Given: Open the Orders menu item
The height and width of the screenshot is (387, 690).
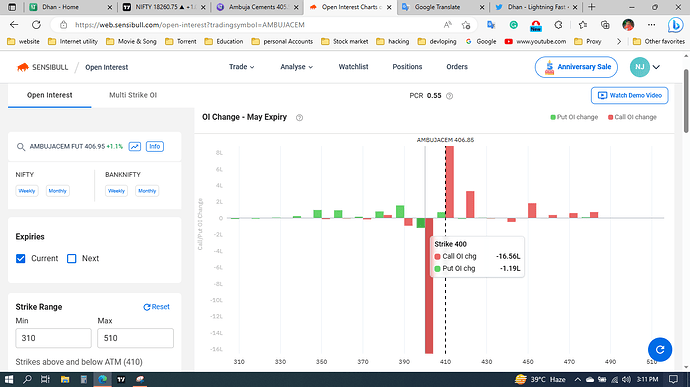Looking at the screenshot, I should coord(457,67).
